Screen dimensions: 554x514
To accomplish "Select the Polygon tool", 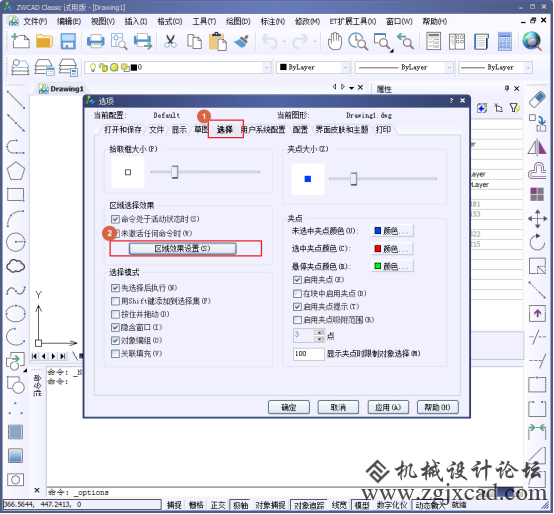I will 16,171.
